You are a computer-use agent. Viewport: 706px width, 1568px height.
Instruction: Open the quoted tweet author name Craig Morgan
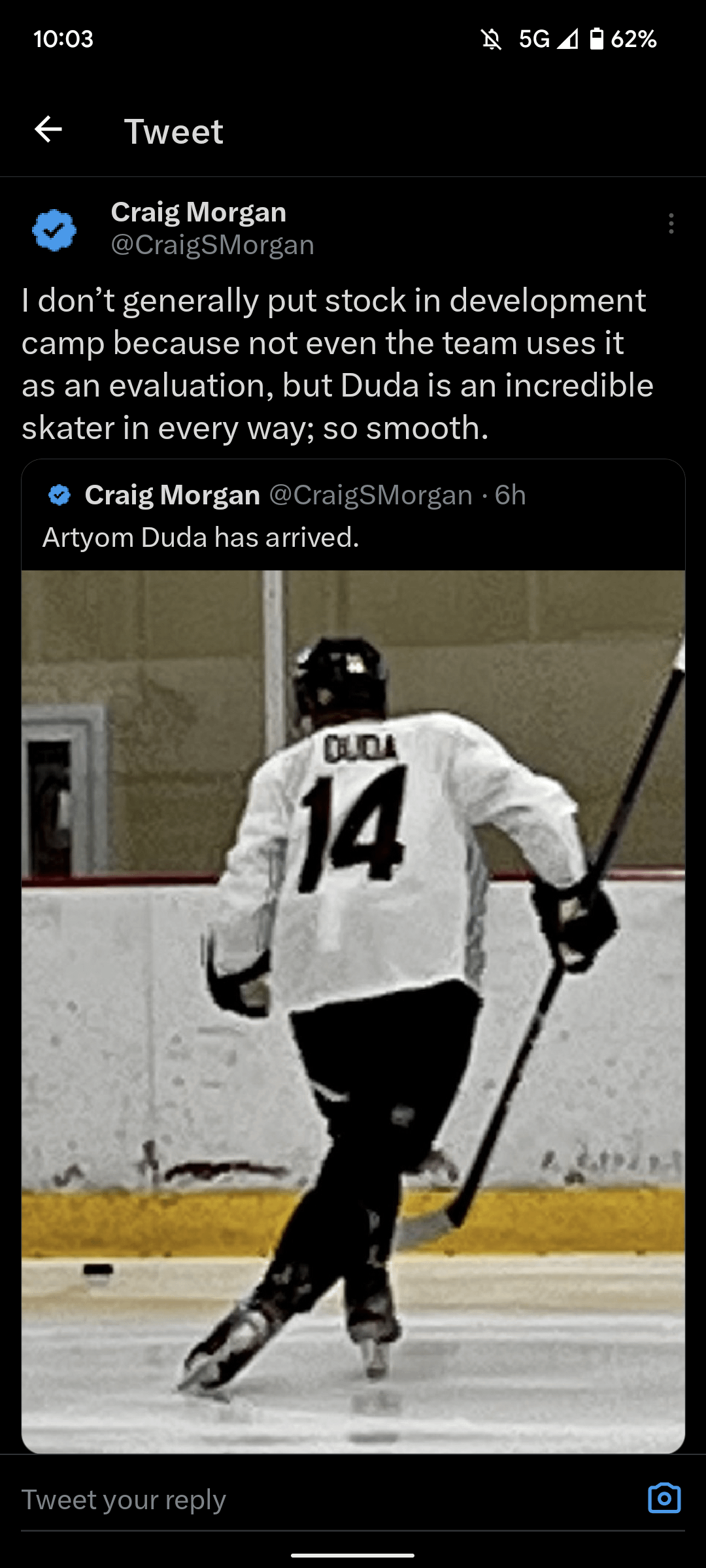point(173,495)
